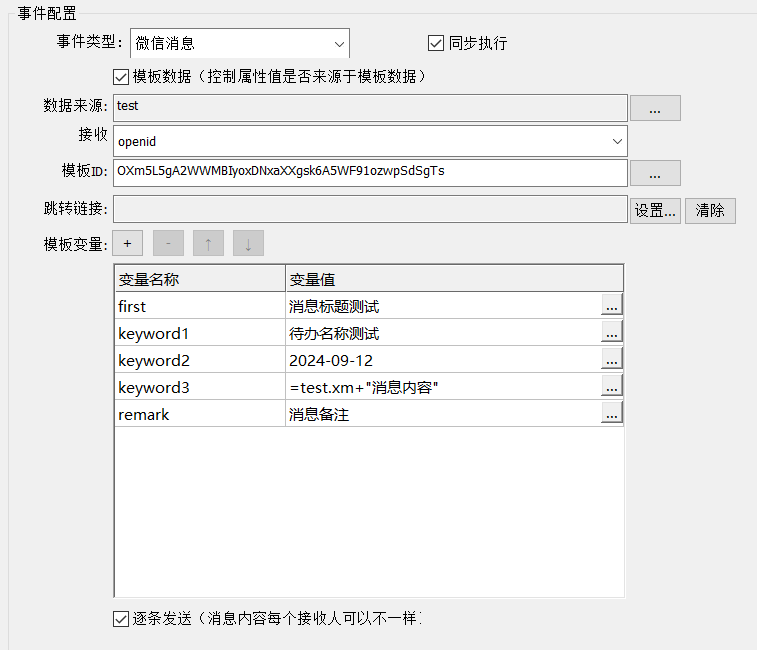Image resolution: width=757 pixels, height=650 pixels.
Task: Click the remove variable minus button
Action: [x=168, y=243]
